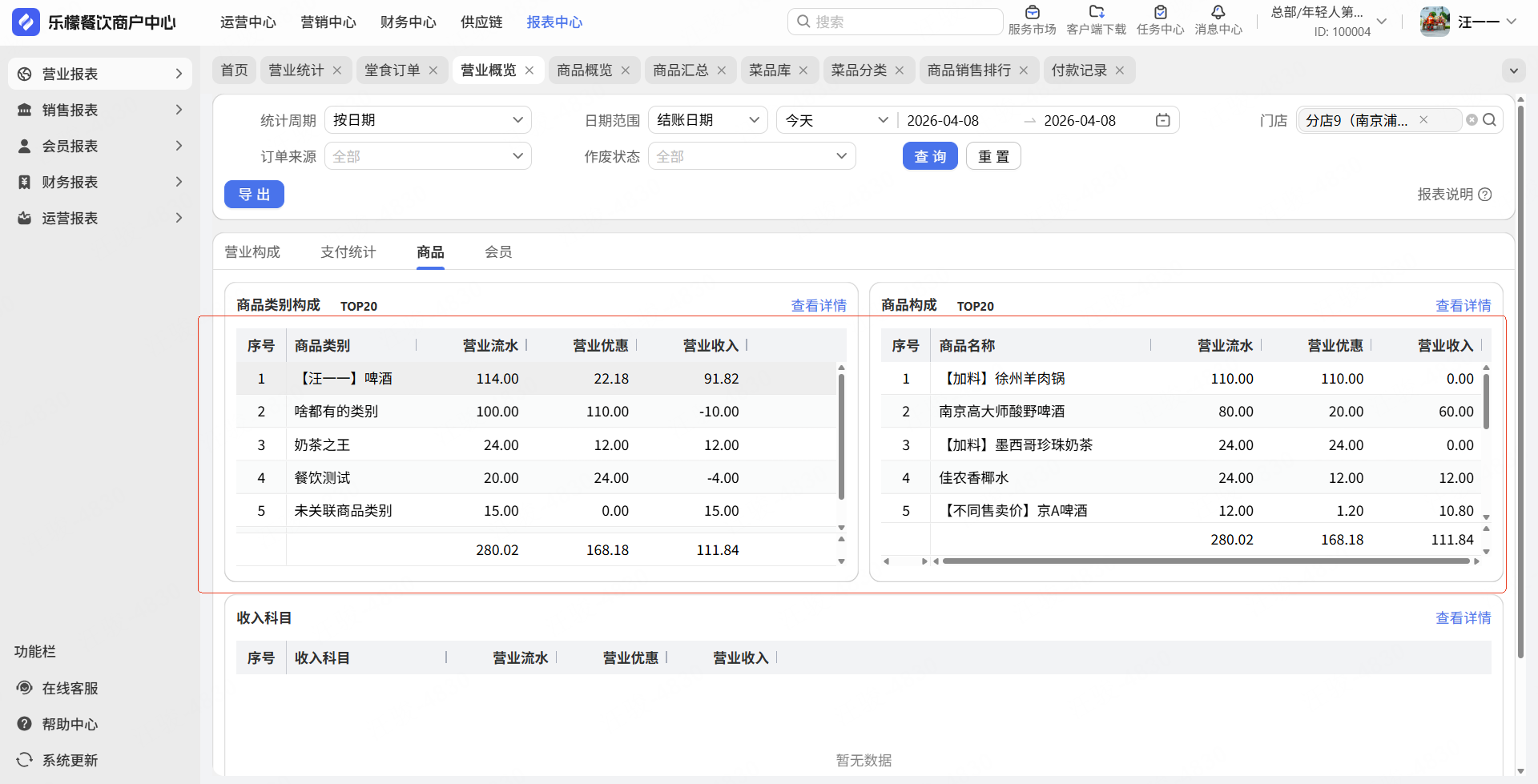Click the 客户端下载 client download icon
Screen dimensions: 1538x784
coord(1096,13)
